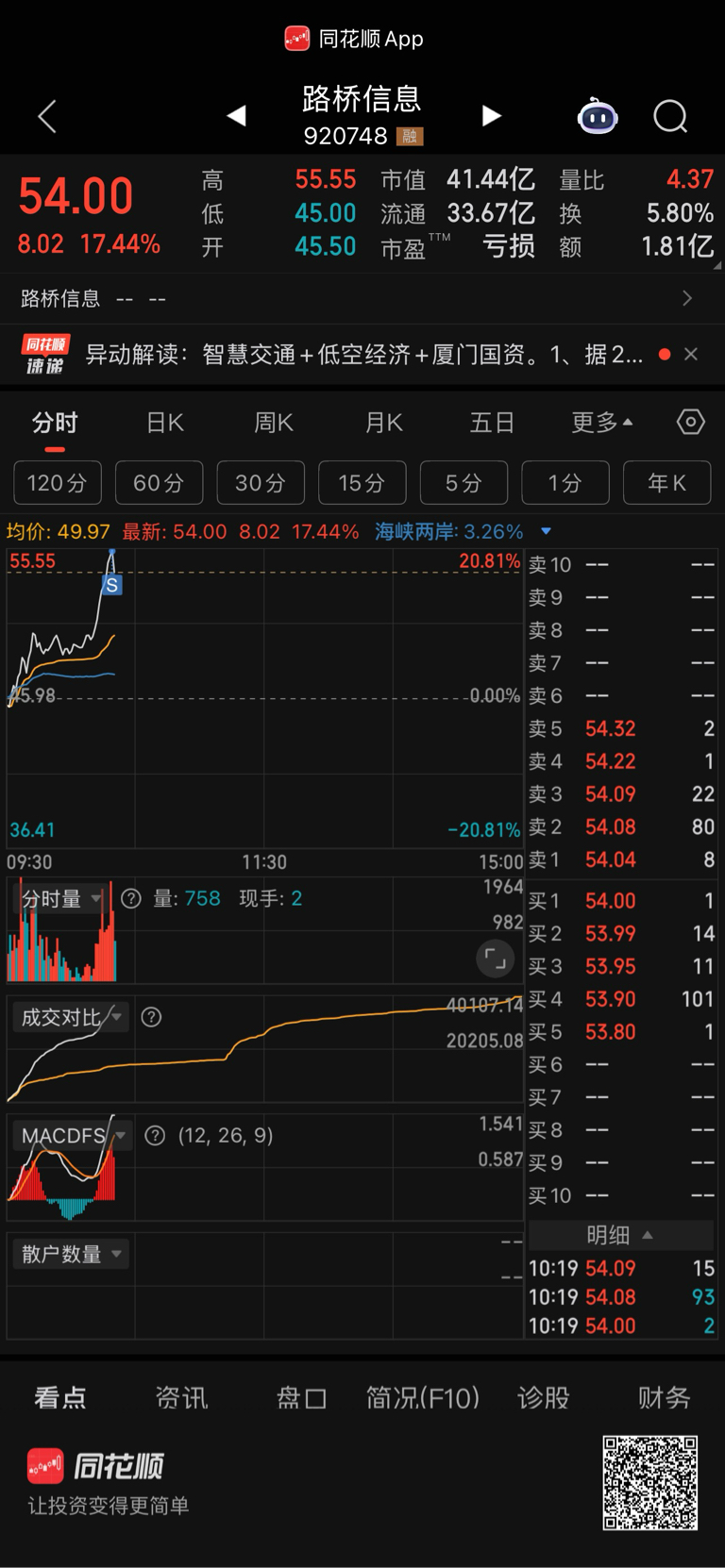This screenshot has height=1568, width=725.
Task: Open the 更多 periods dropdown
Action: (x=601, y=422)
